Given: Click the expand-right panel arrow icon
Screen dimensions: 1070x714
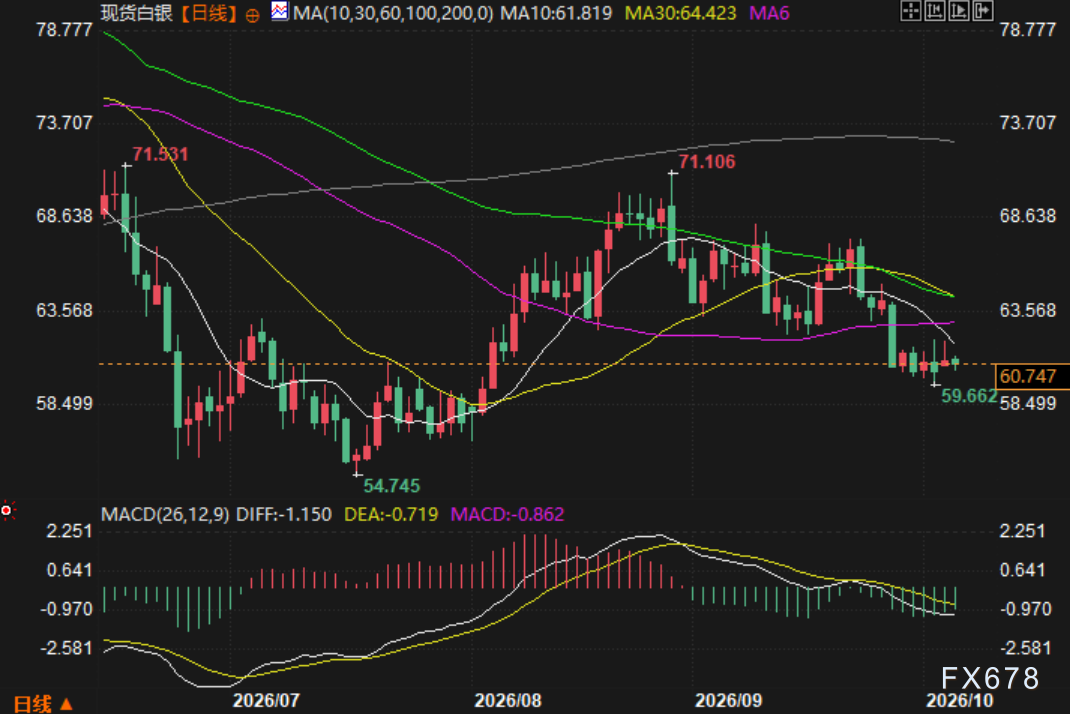Looking at the screenshot, I should [x=983, y=10].
